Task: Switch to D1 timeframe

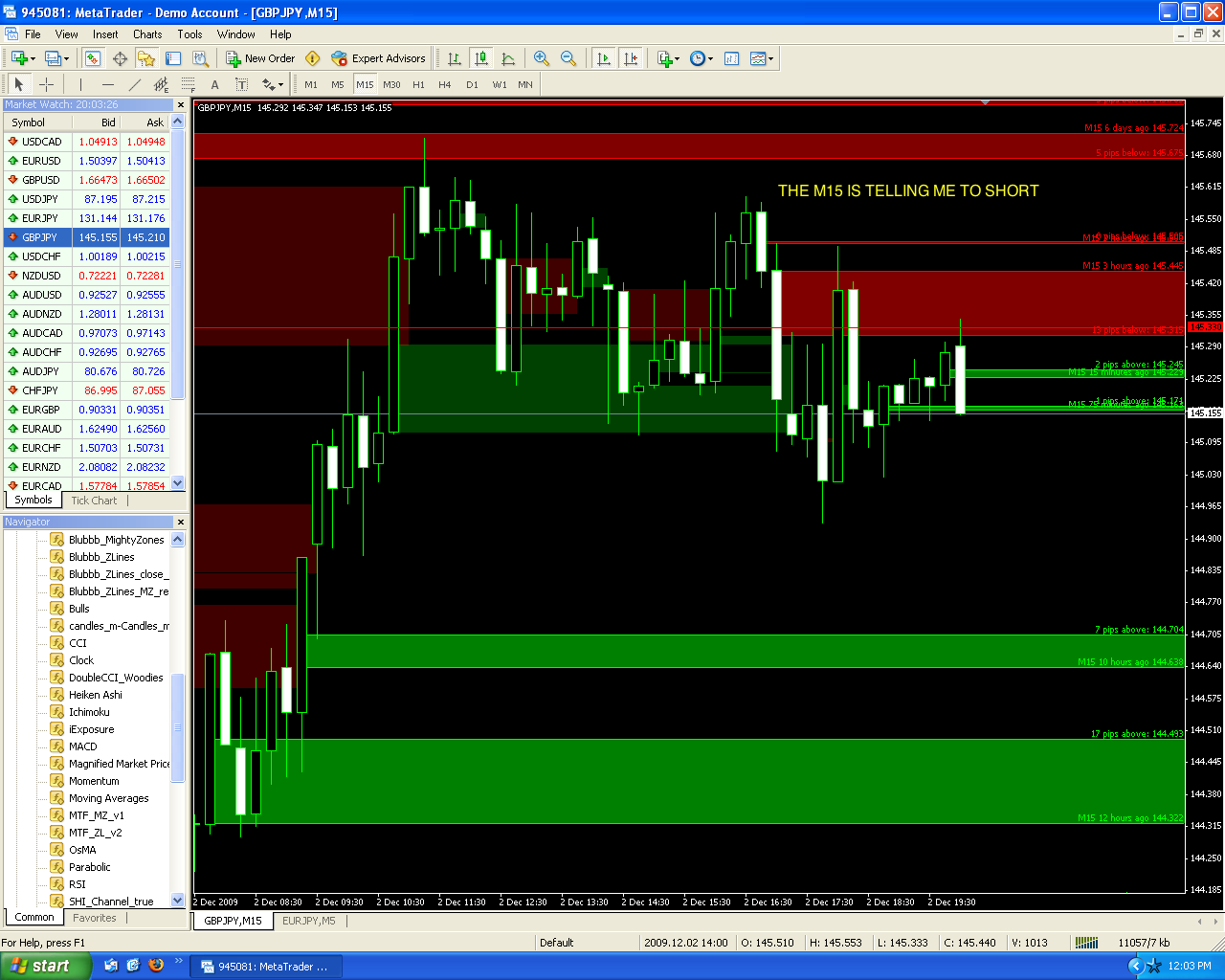Action: coord(472,84)
